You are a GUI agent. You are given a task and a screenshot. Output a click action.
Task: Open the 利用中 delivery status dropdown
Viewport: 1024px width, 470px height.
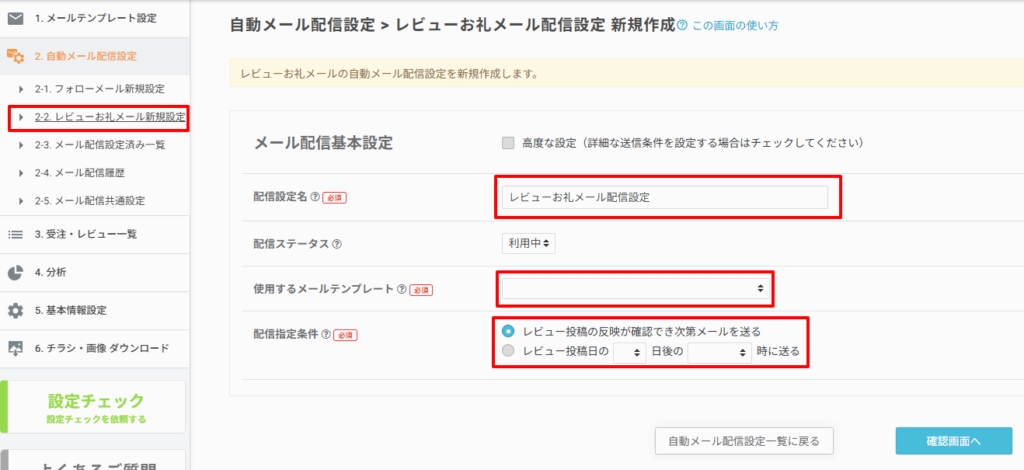click(x=529, y=243)
